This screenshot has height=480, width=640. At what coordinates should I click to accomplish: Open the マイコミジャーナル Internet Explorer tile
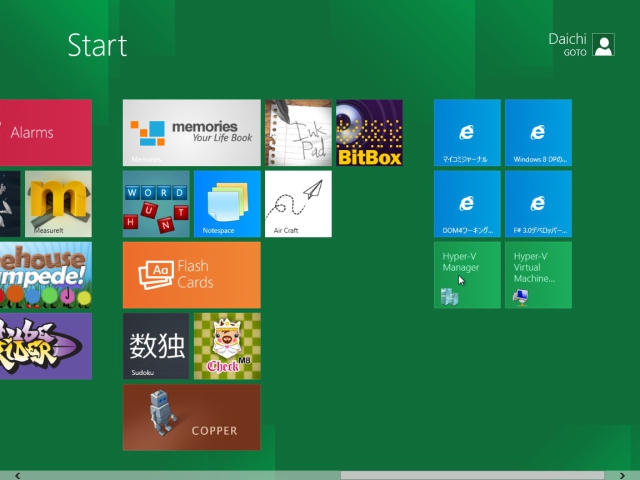pyautogui.click(x=467, y=133)
